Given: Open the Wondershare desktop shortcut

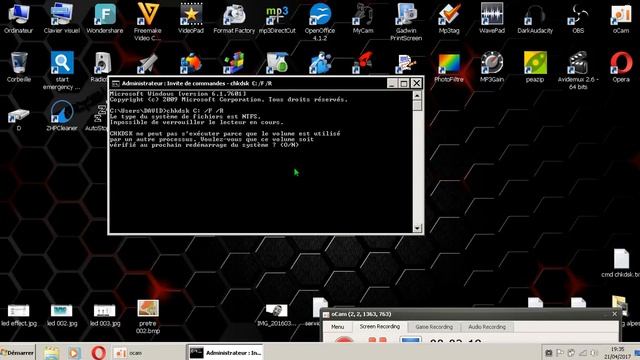Looking at the screenshot, I should [x=105, y=19].
